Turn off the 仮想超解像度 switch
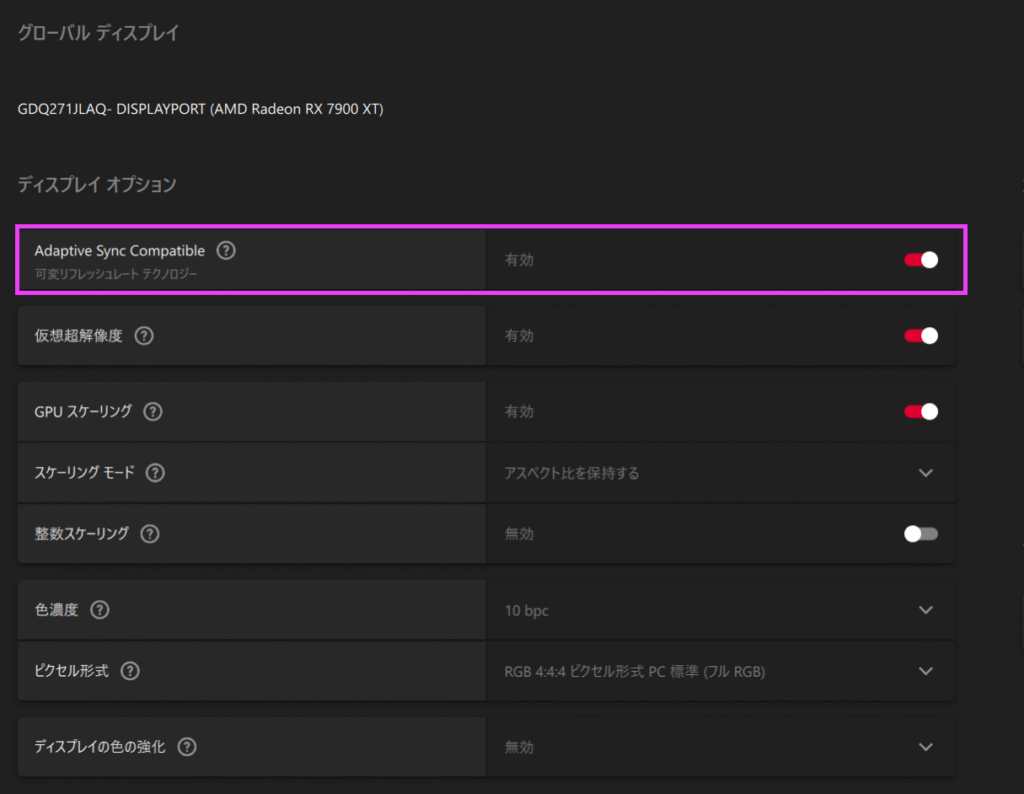Screen dimensions: 1024x794 (x=920, y=336)
